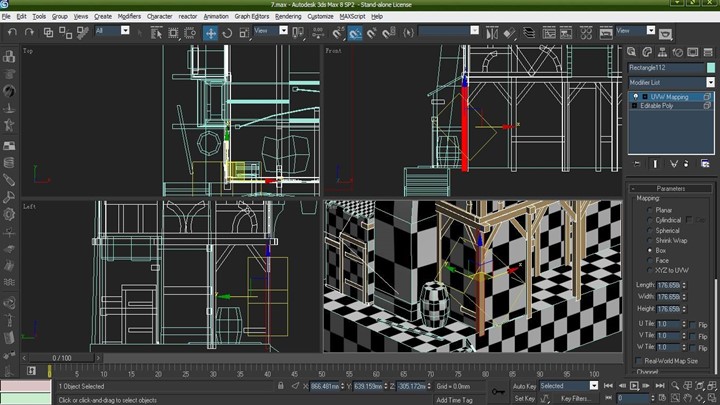
Task: Open the Modifiers menu
Action: click(x=129, y=16)
